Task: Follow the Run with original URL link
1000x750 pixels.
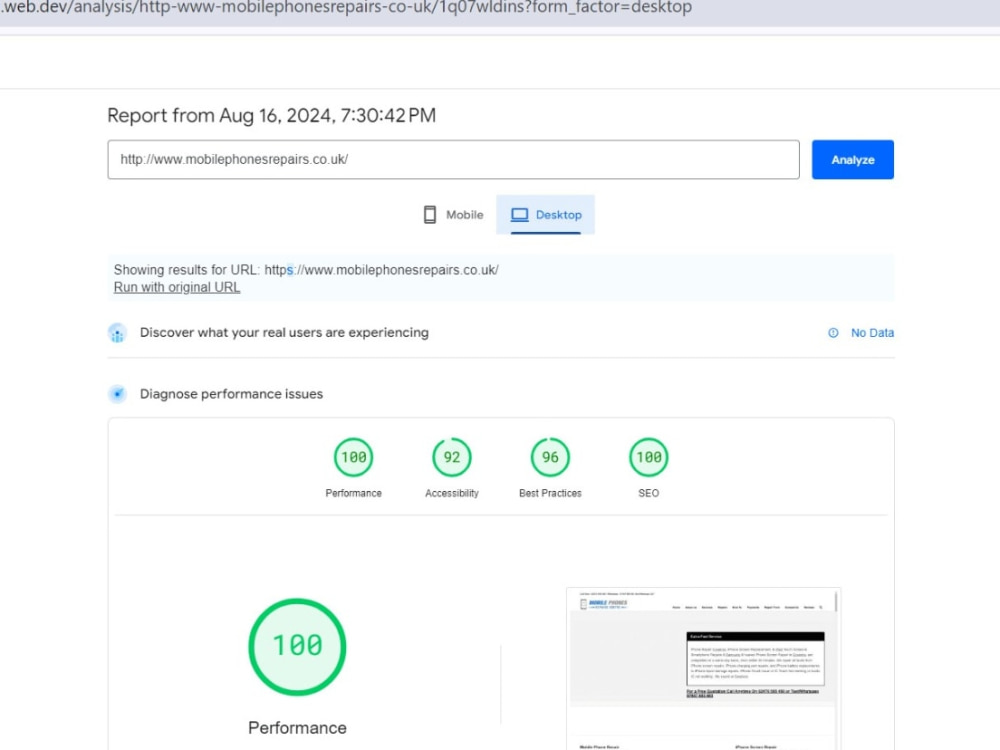Action: click(177, 287)
